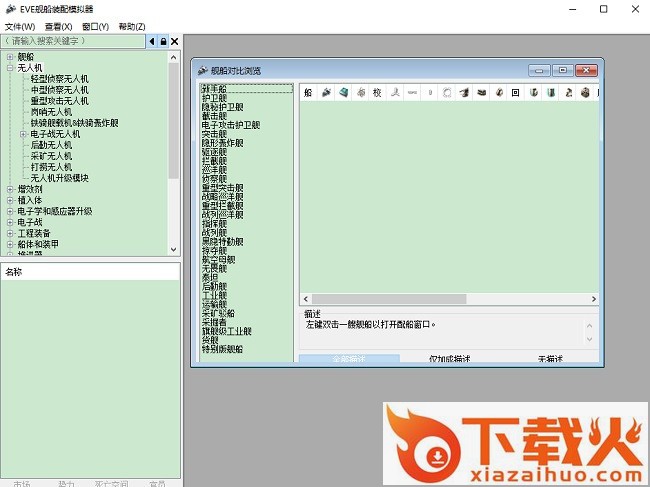Click the ship icon in comparison window title
Viewport: 650px width, 487px height.
pyautogui.click(x=203, y=71)
